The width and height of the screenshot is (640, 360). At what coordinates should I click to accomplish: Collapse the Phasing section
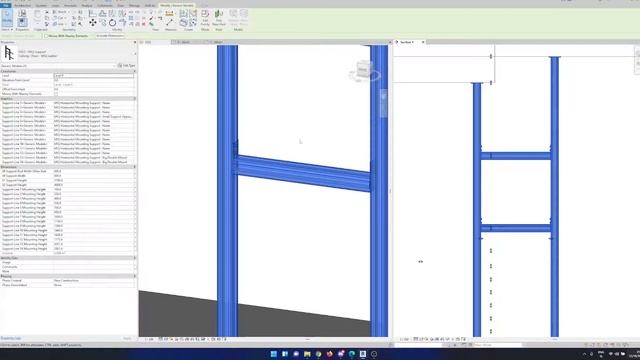[x=134, y=276]
